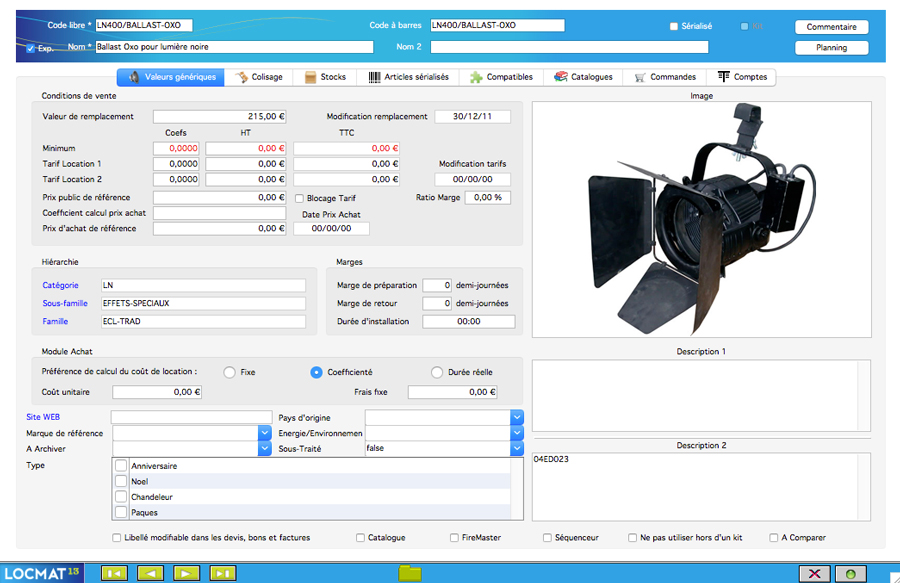Viewport: 900px width, 583px height.
Task: Click the Colisage tab icon
Action: click(x=241, y=77)
